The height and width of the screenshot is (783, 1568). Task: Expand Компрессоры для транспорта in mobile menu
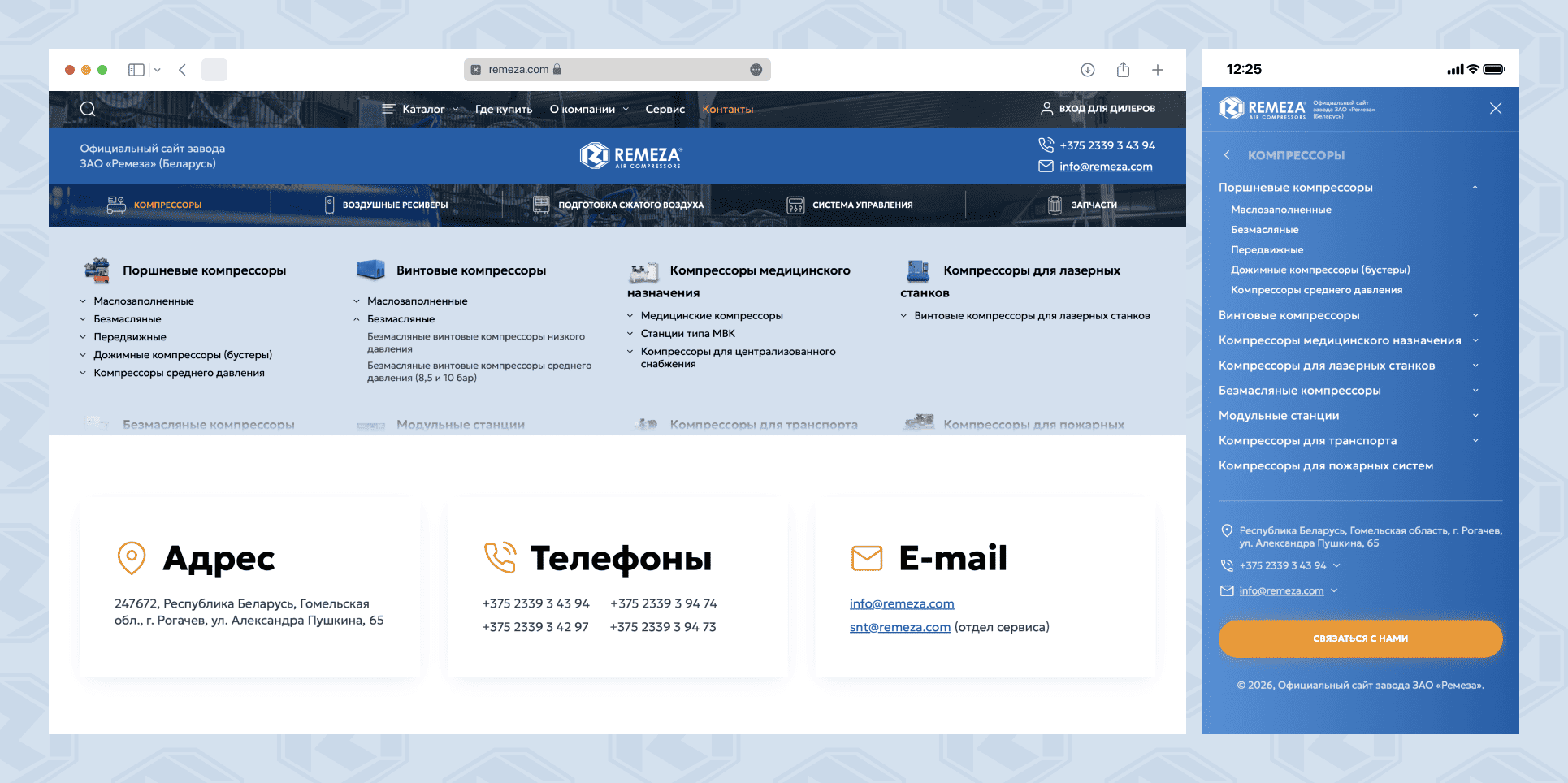1475,441
